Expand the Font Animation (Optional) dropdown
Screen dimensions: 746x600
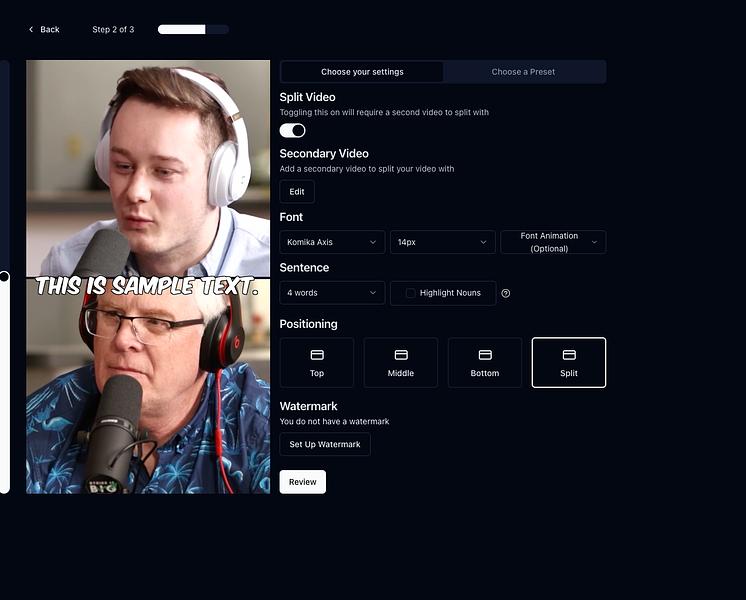coord(553,242)
